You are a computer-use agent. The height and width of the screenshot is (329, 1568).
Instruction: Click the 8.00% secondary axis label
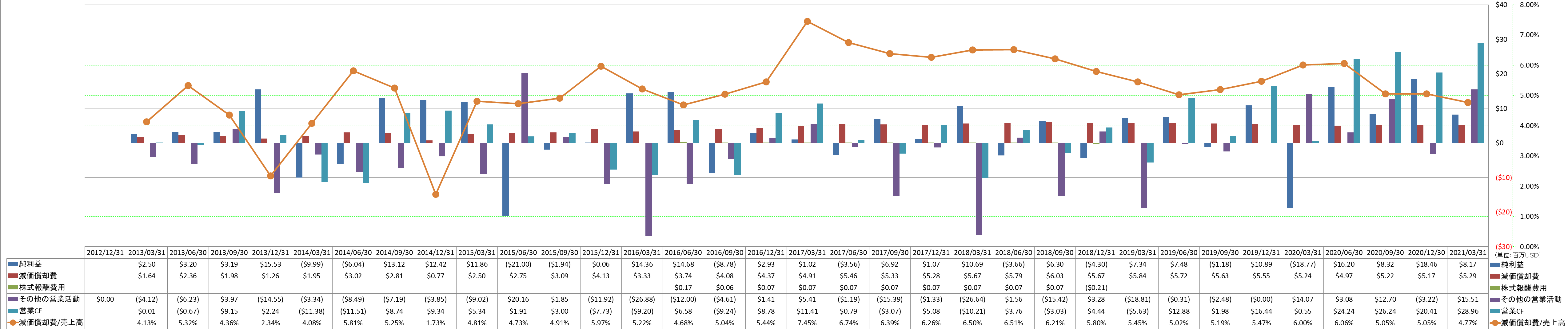pyautogui.click(x=1529, y=5)
